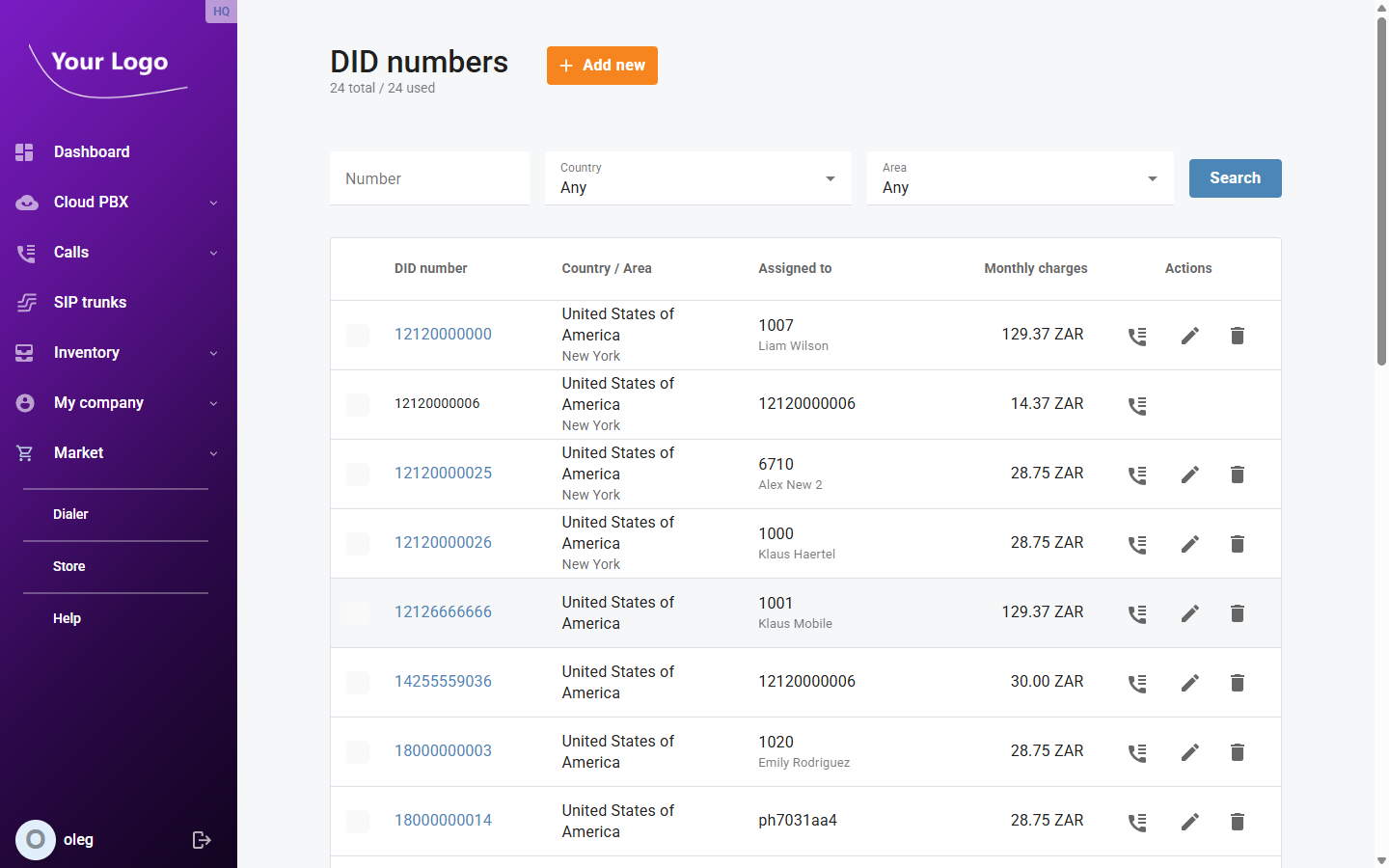Screen dimensions: 1389x868
Task: Select the Dashboard icon in sidebar
Action: pos(23,151)
